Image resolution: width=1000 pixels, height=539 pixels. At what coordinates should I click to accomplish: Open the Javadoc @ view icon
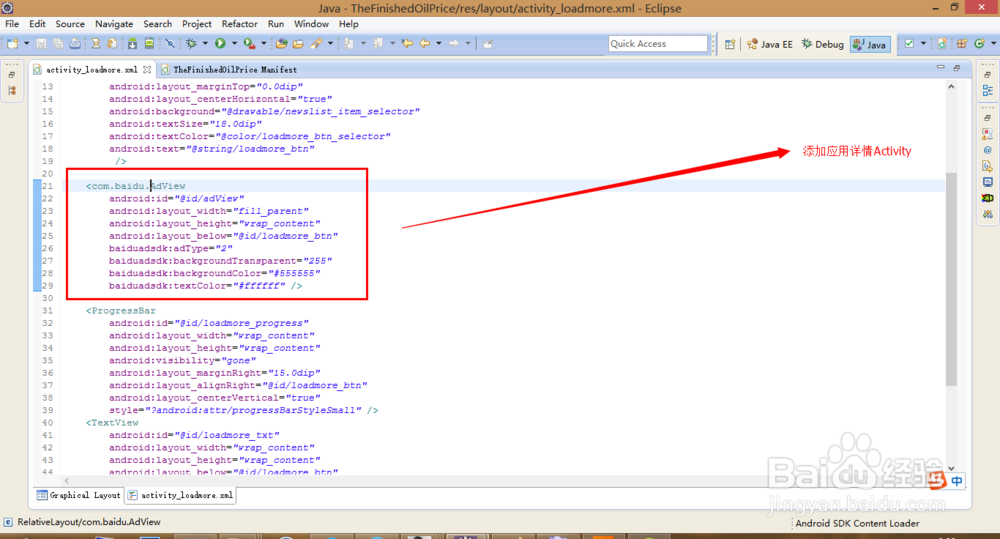987,150
